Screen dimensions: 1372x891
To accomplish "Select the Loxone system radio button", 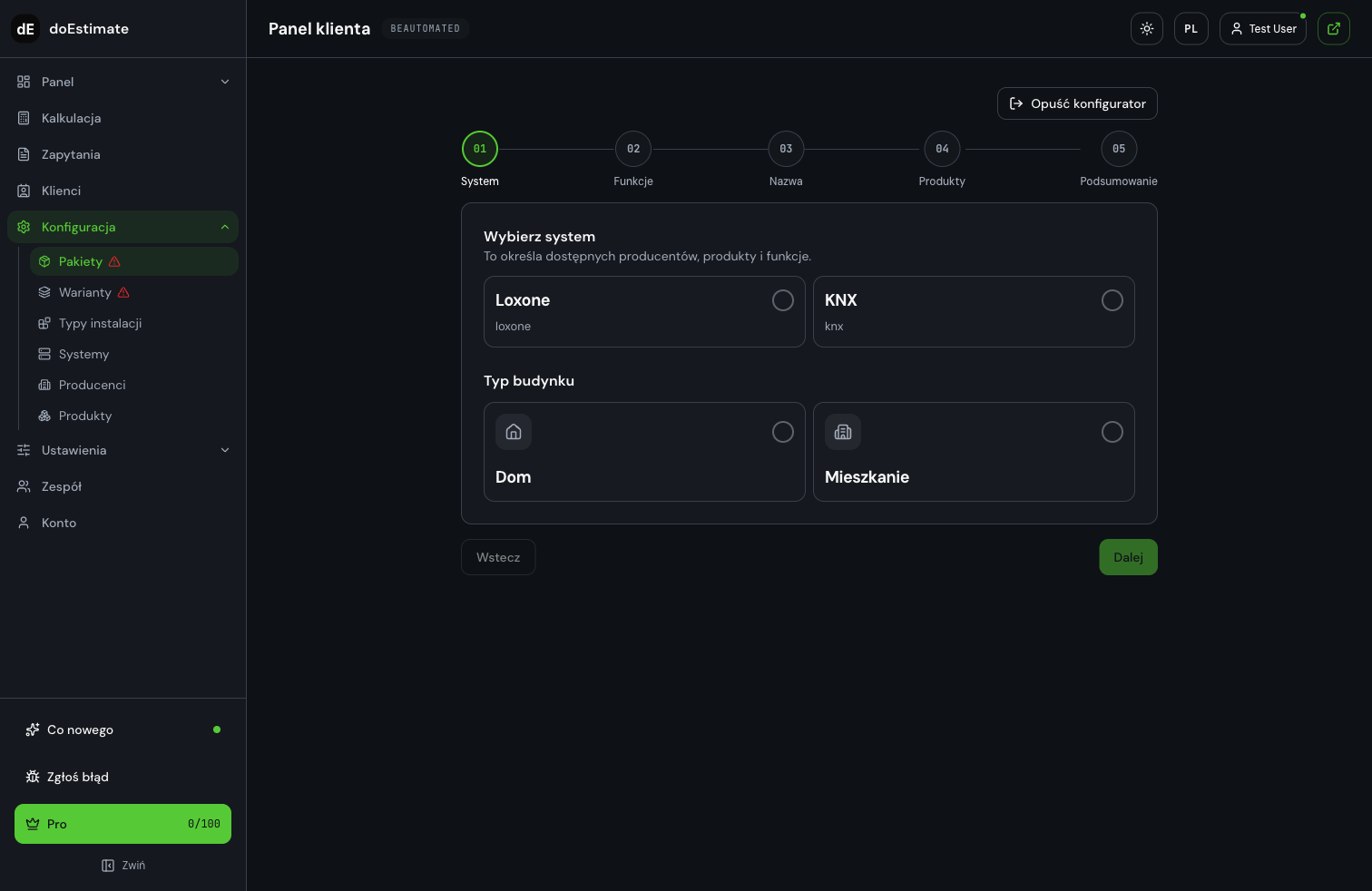I will pyautogui.click(x=783, y=300).
